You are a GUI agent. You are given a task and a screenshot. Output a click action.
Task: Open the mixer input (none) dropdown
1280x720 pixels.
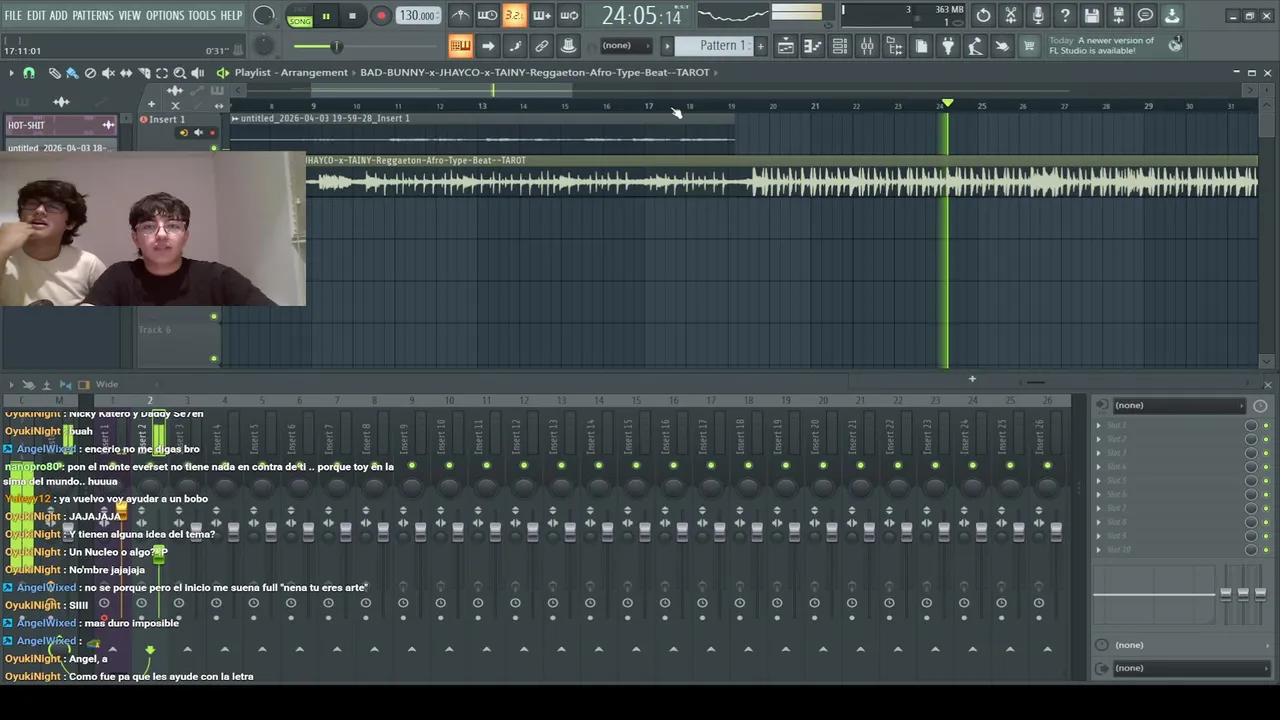point(1180,405)
